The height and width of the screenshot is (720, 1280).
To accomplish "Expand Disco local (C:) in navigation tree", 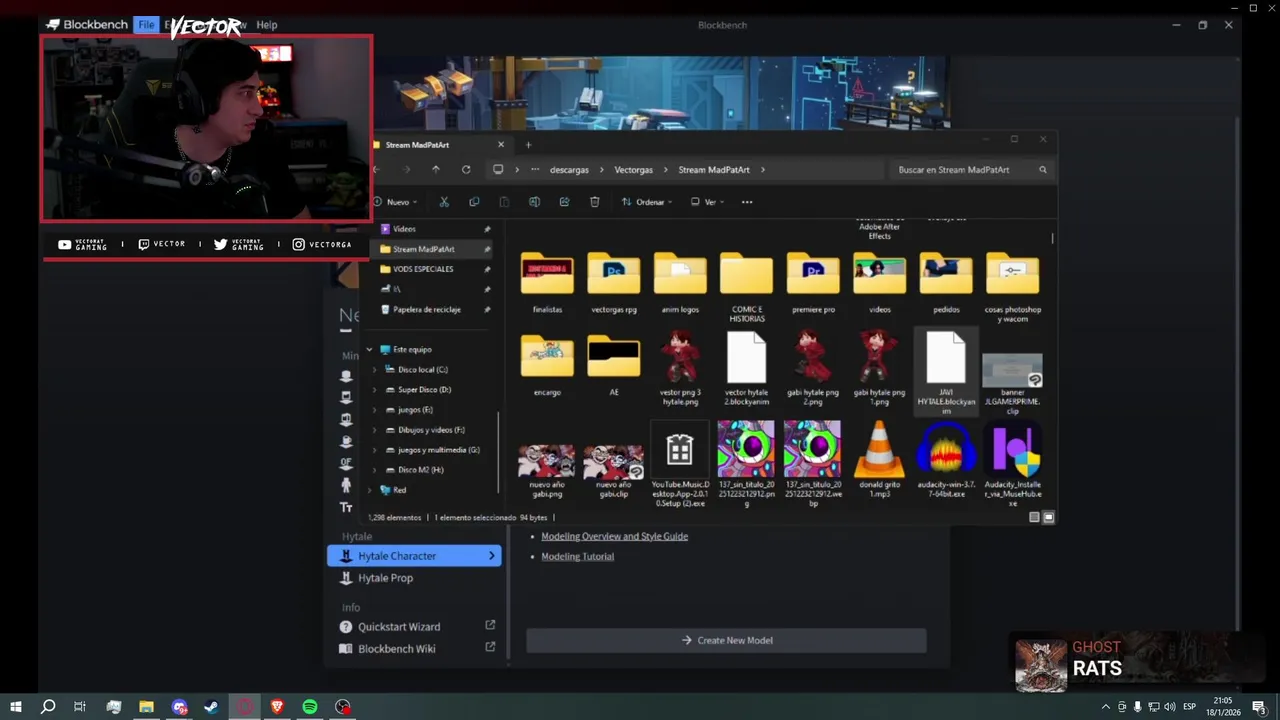I will pyautogui.click(x=375, y=370).
